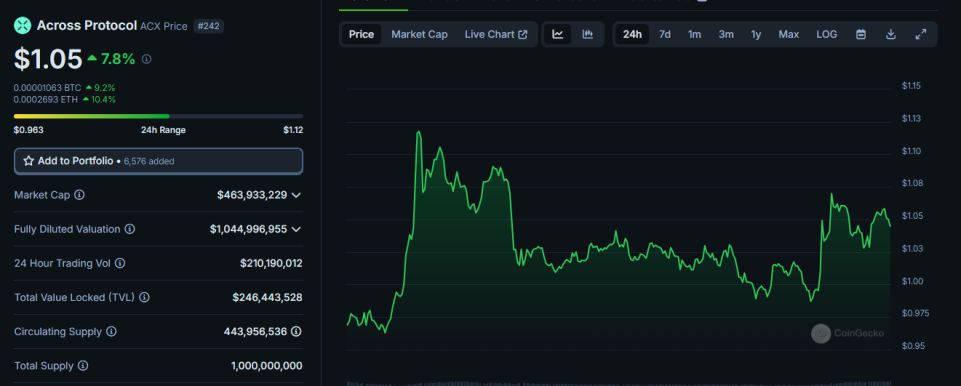Click the 24h Range progress bar

coord(158,116)
